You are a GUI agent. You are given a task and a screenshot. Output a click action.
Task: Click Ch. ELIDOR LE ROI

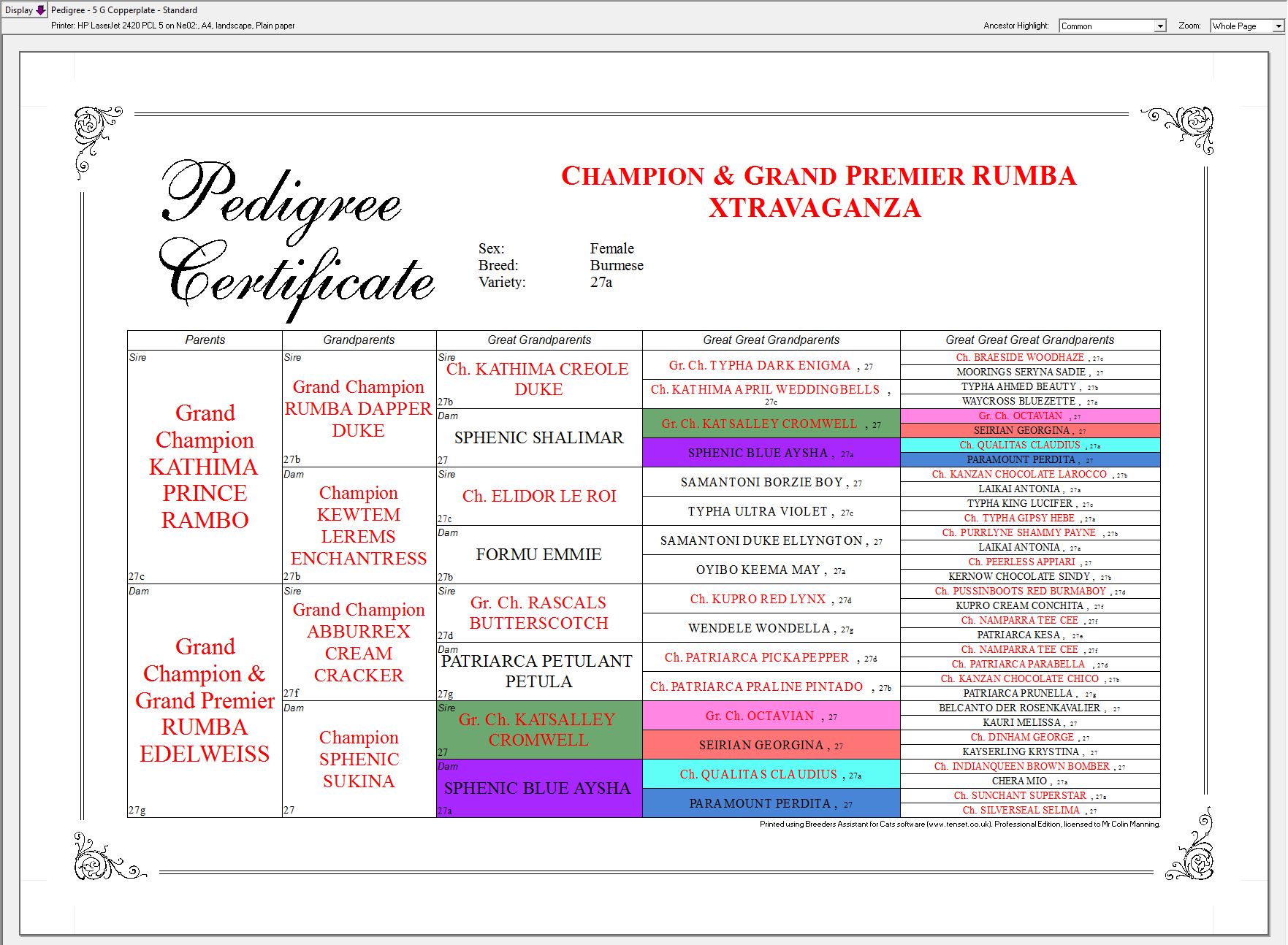pos(539,496)
